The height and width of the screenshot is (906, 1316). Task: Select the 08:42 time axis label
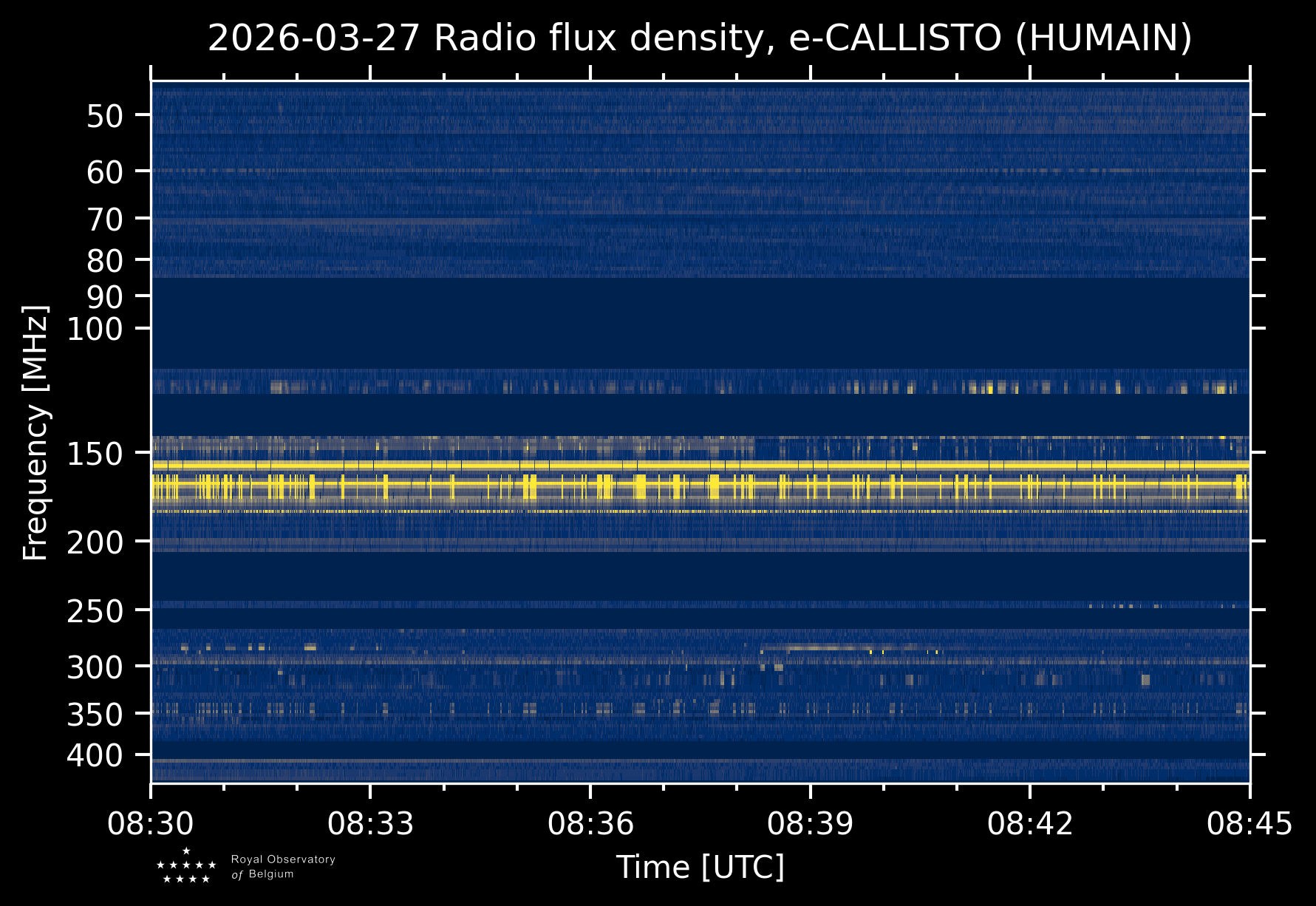click(x=1030, y=823)
